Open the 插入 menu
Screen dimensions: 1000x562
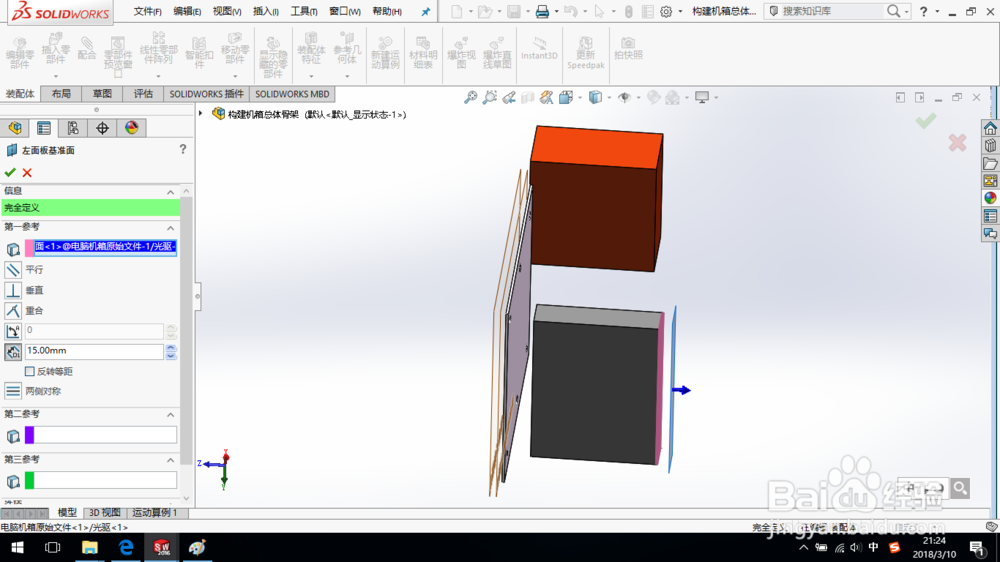tap(265, 11)
